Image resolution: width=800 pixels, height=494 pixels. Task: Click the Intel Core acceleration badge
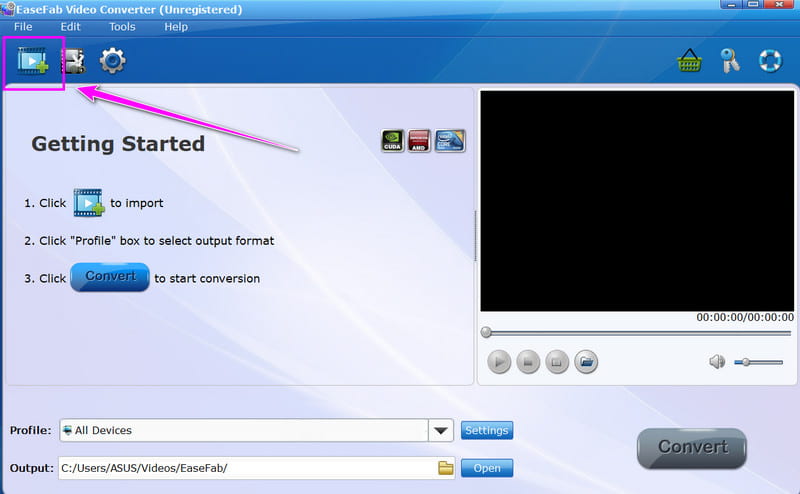[450, 141]
